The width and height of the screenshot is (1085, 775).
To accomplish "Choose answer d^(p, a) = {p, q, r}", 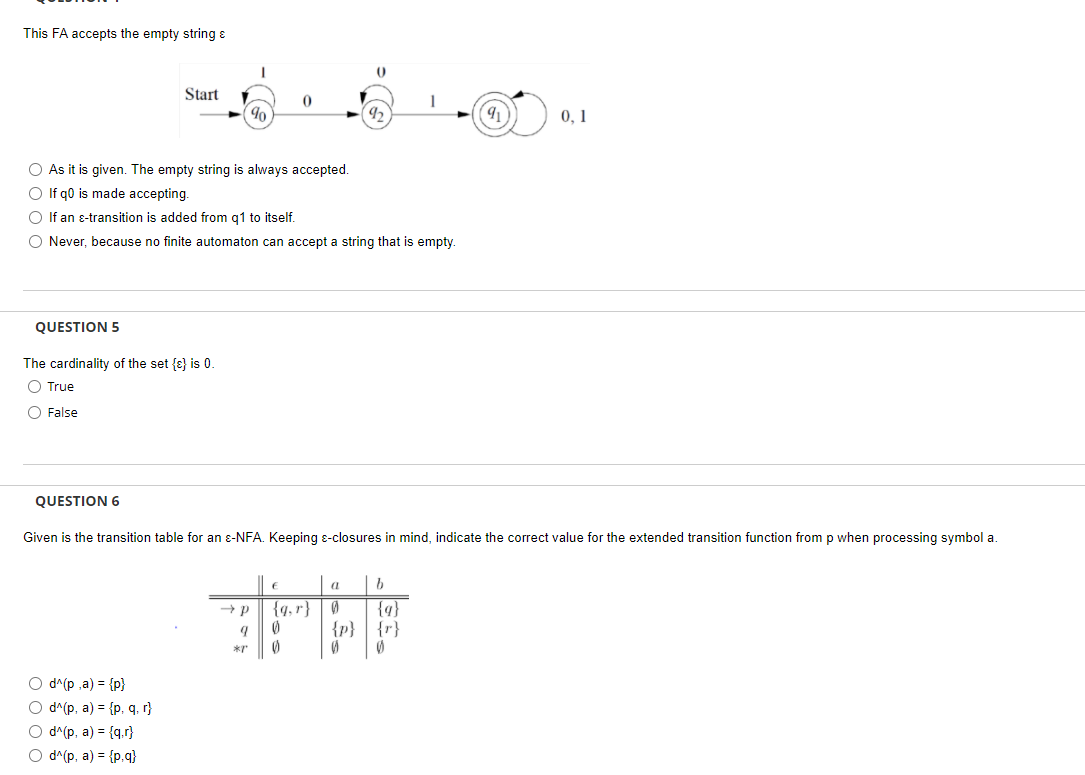I will pyautogui.click(x=35, y=707).
